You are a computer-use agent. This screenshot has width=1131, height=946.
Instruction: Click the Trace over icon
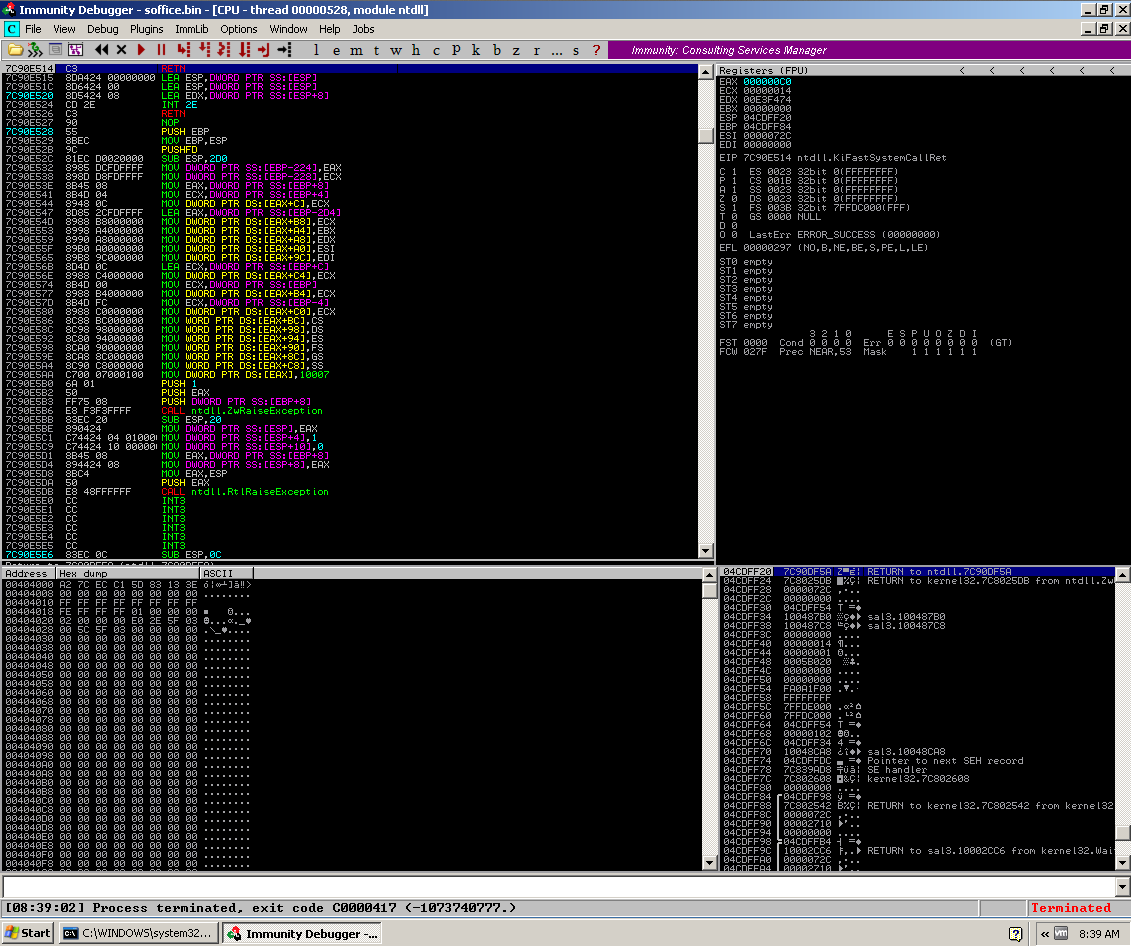(x=245, y=50)
